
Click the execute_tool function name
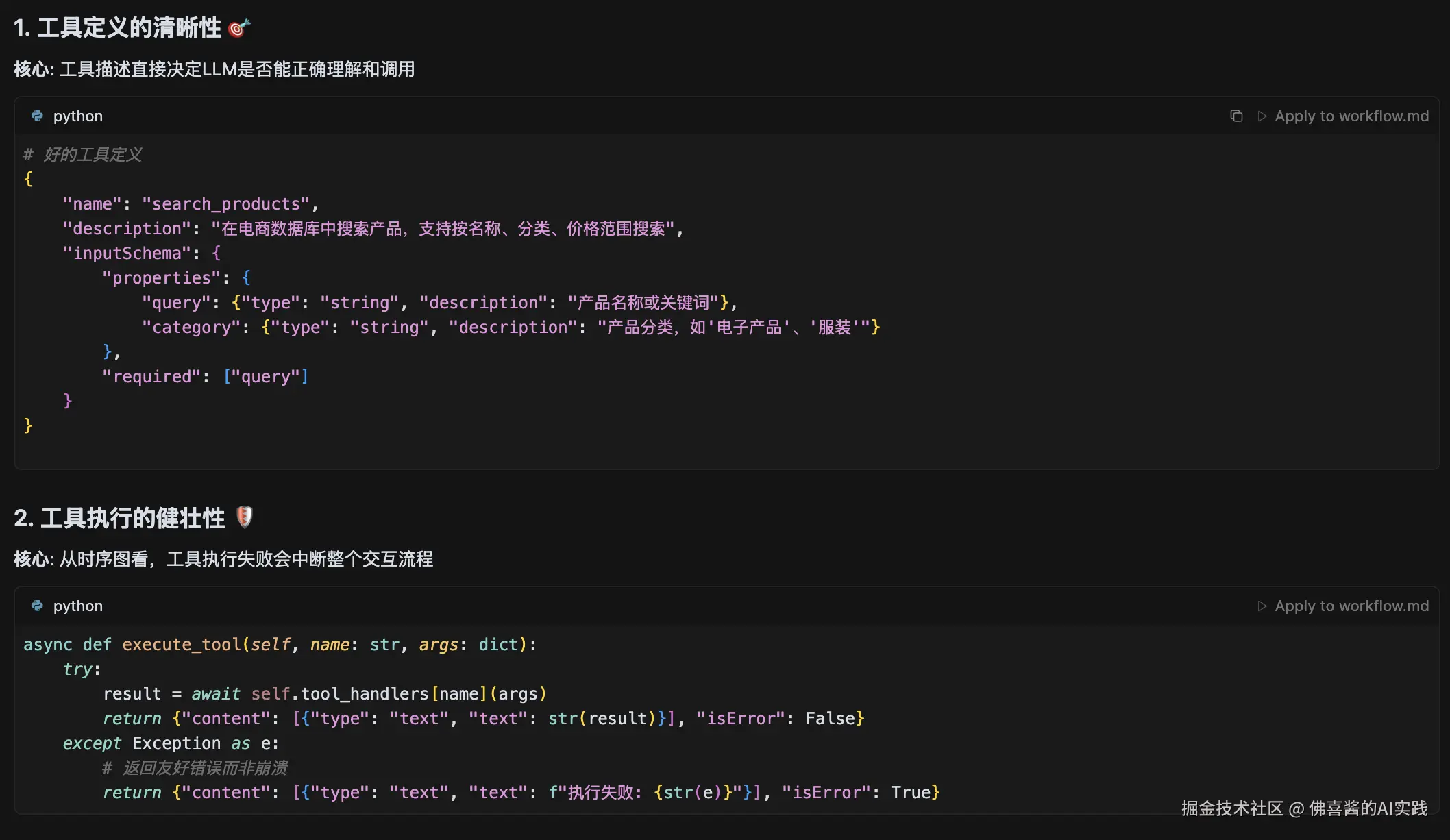[x=181, y=644]
